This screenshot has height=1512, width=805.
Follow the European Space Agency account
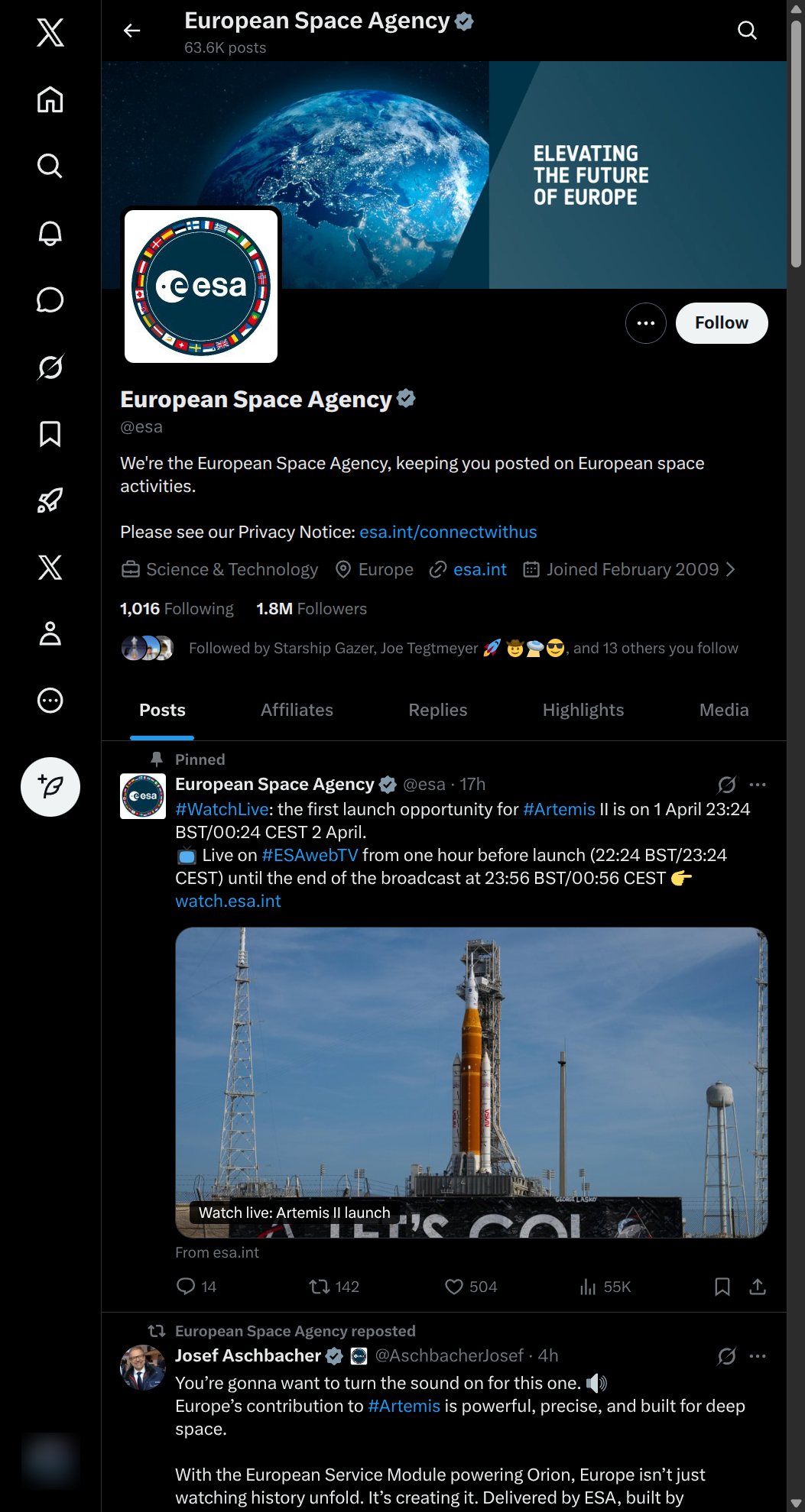722,323
